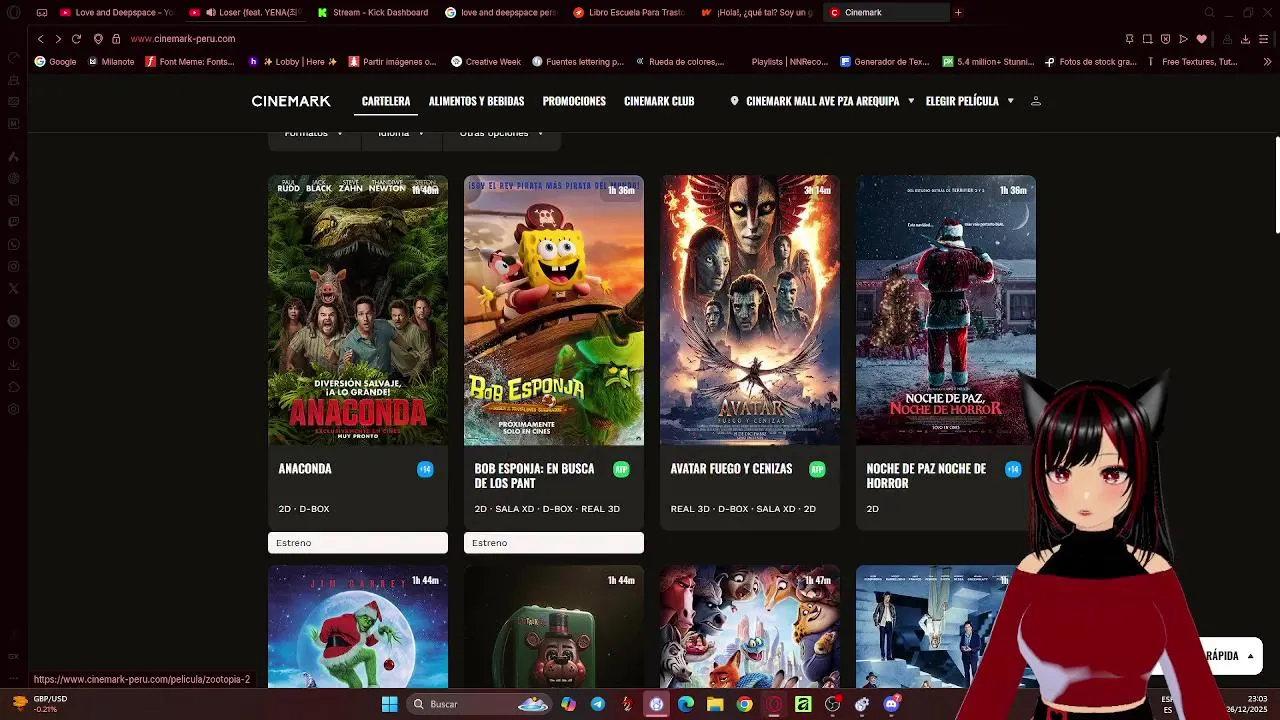This screenshot has width=1280, height=720.
Task: Open the Elegir Película dropdown
Action: 969,101
